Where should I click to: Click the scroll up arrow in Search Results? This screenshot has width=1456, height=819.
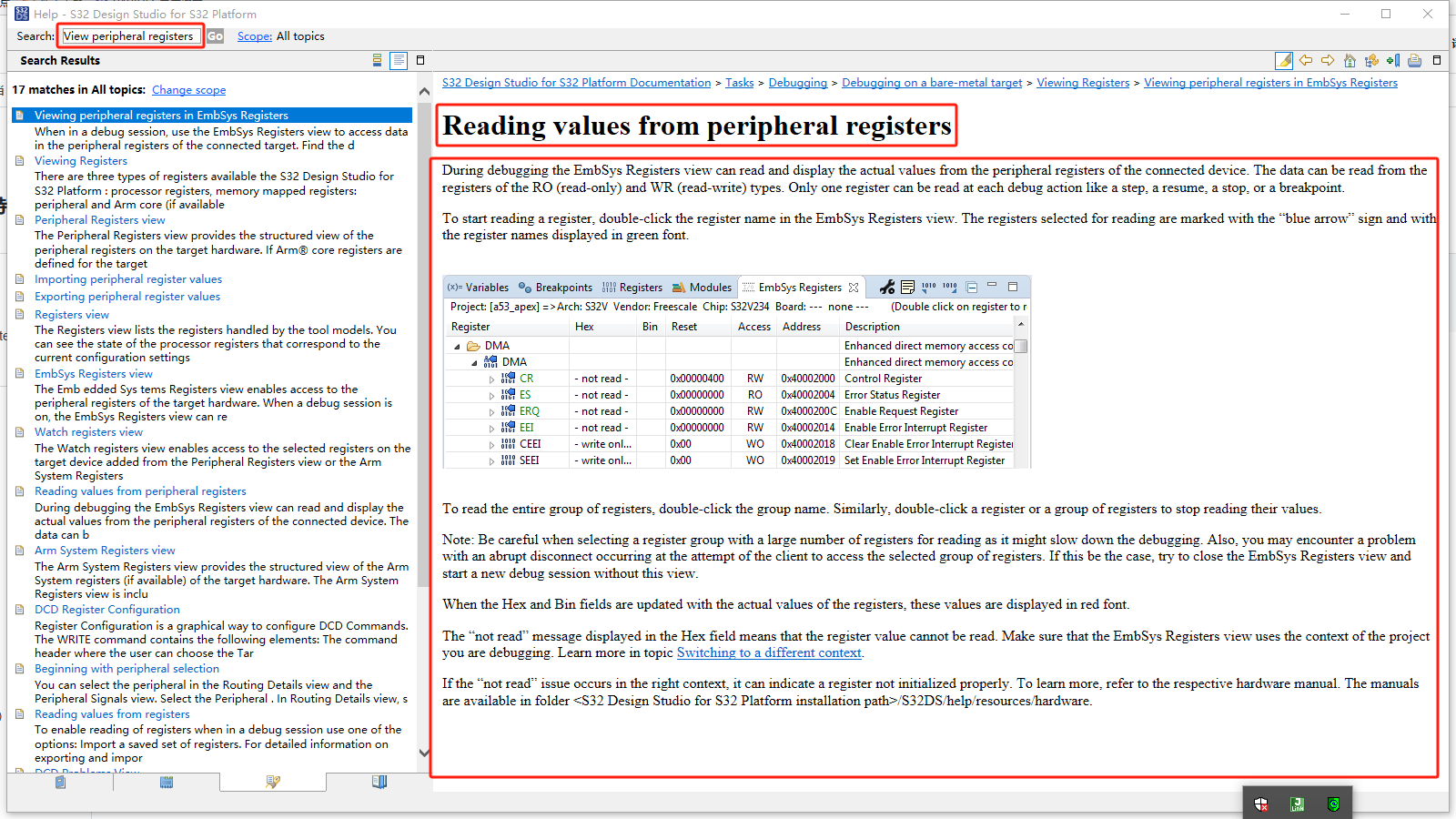(x=424, y=92)
